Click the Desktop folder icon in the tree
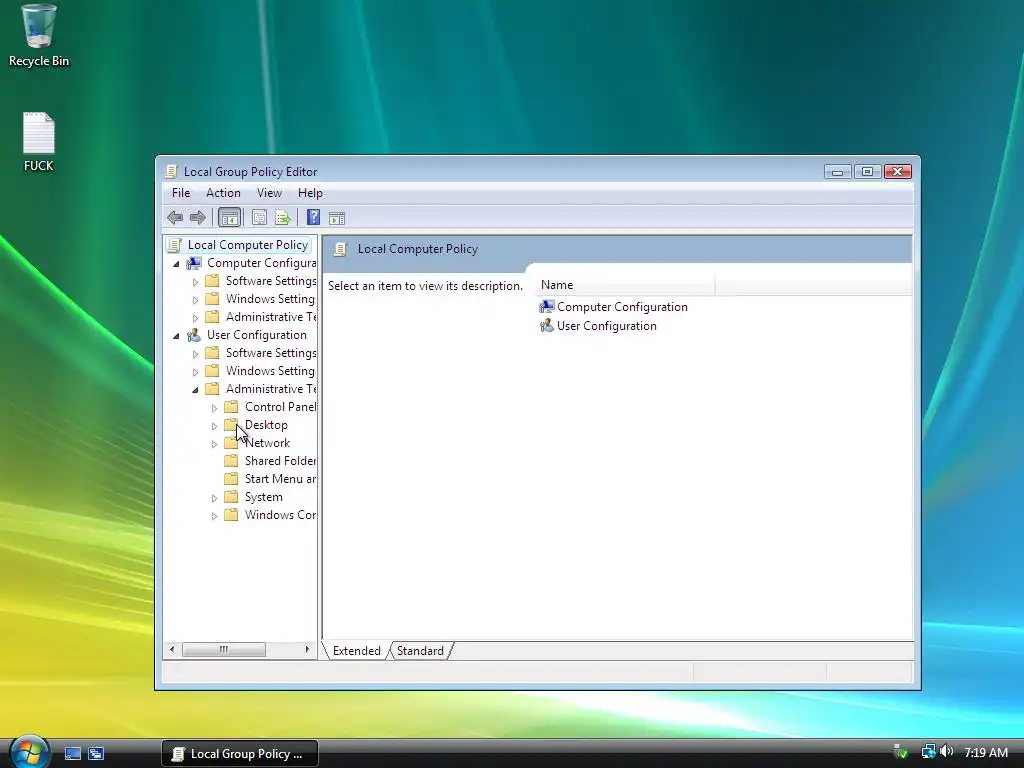Image resolution: width=1024 pixels, height=768 pixels. (x=231, y=425)
